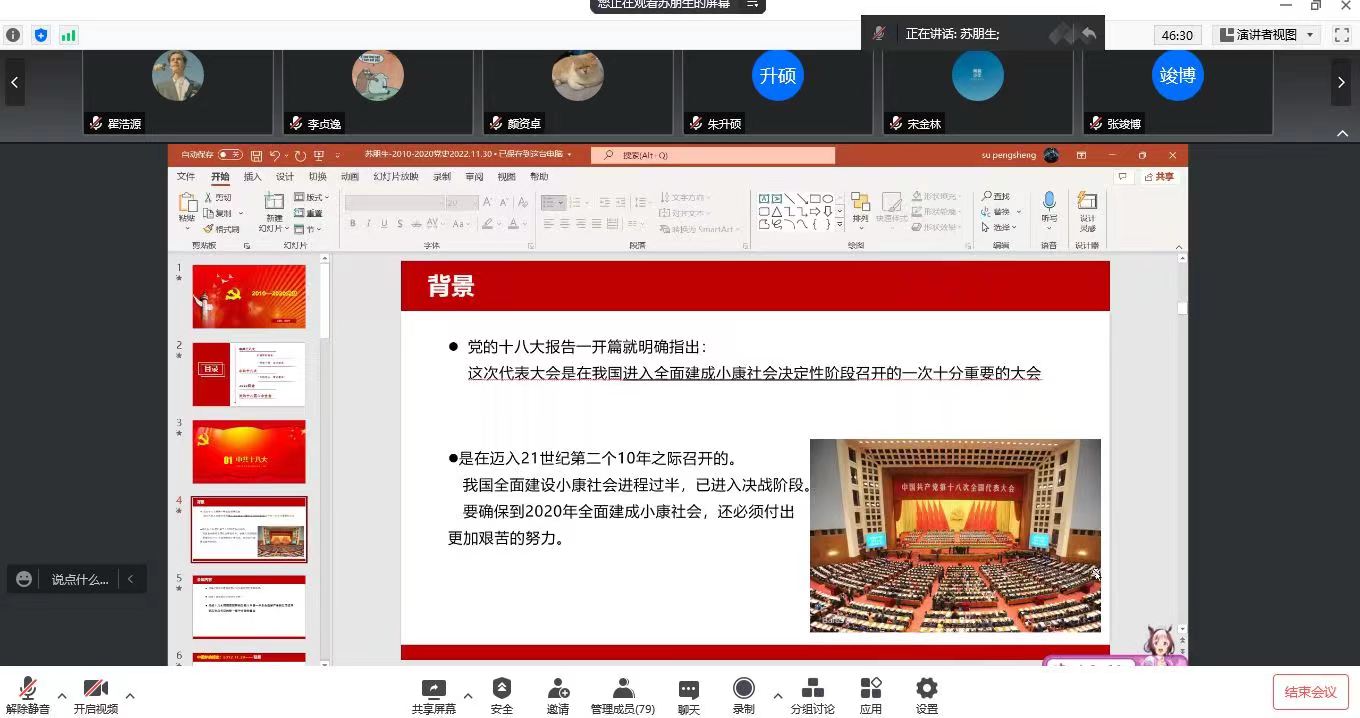
Task: Toggle full screen mode
Action: tap(1341, 35)
